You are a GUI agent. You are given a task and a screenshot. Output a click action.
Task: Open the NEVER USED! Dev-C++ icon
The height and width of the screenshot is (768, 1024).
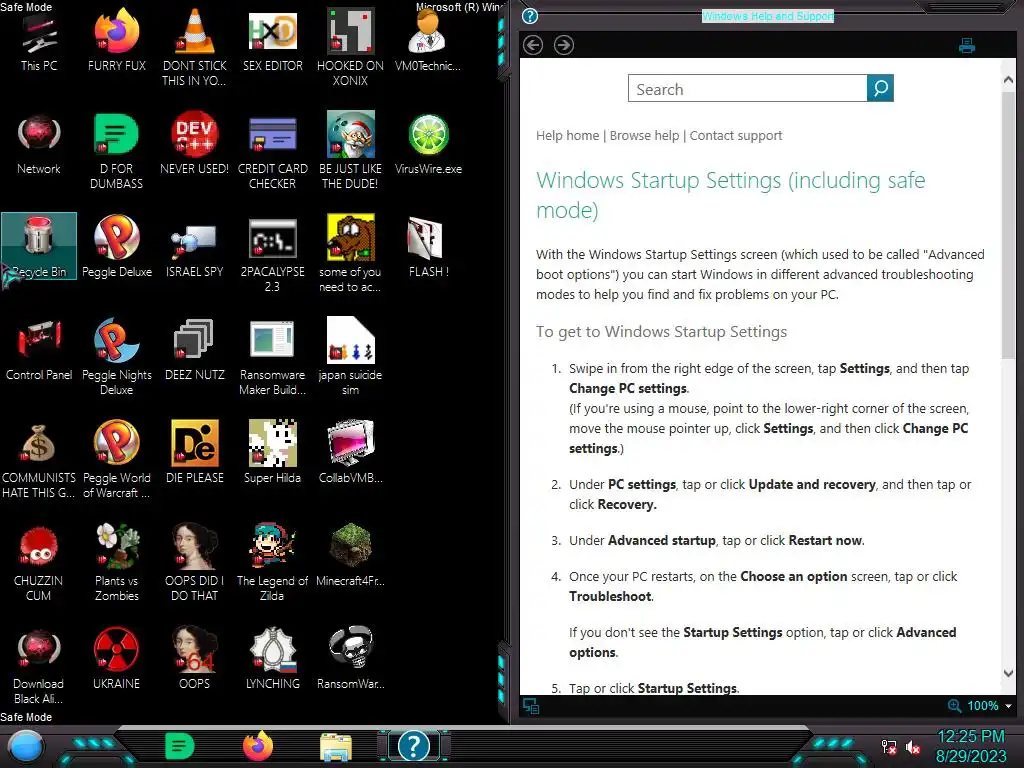(194, 144)
